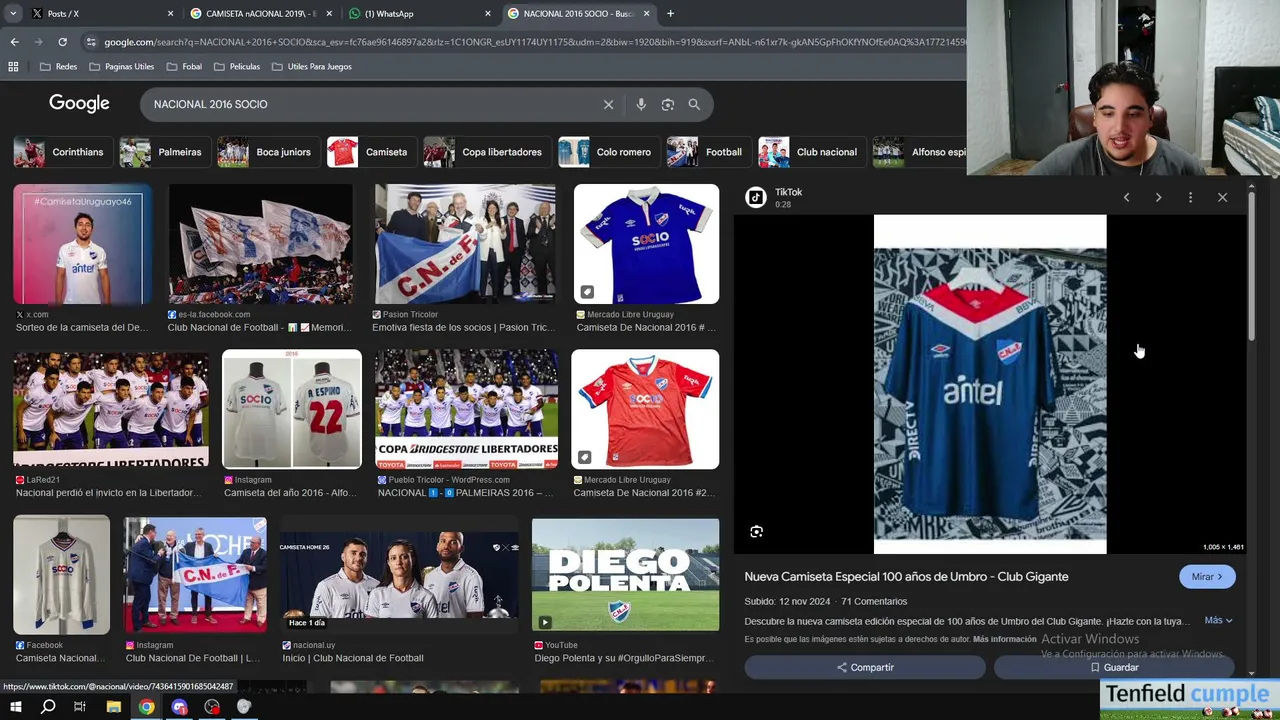Click Lens search icon on preview image
Image resolution: width=1280 pixels, height=720 pixels.
click(756, 532)
